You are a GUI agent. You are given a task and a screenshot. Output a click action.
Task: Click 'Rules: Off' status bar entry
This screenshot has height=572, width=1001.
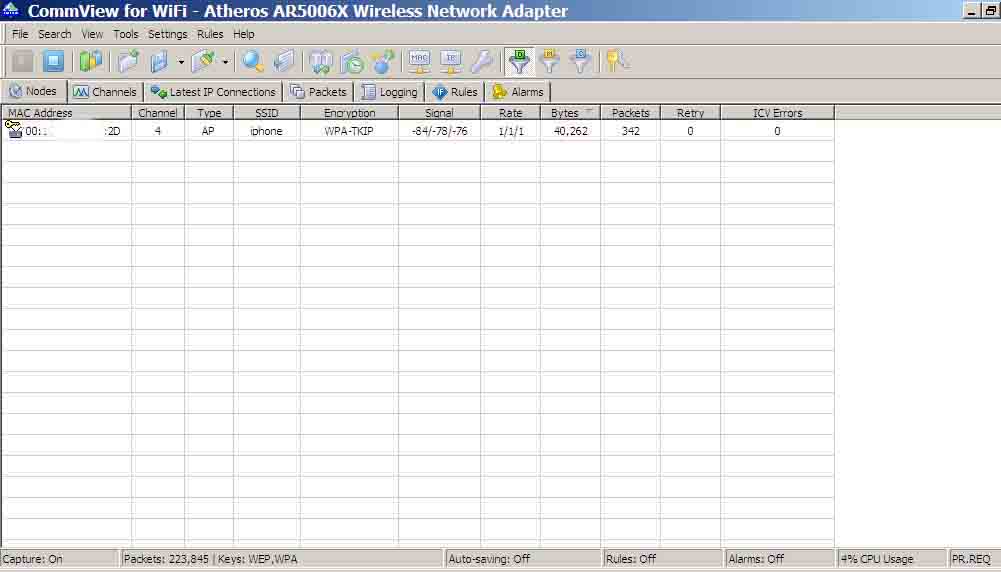[631, 559]
